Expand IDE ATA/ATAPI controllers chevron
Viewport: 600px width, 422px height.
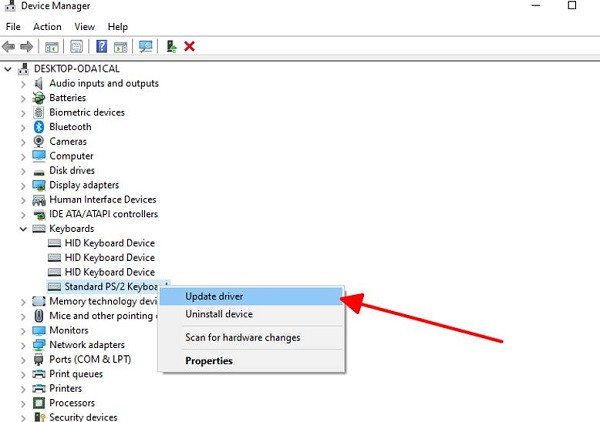point(23,215)
